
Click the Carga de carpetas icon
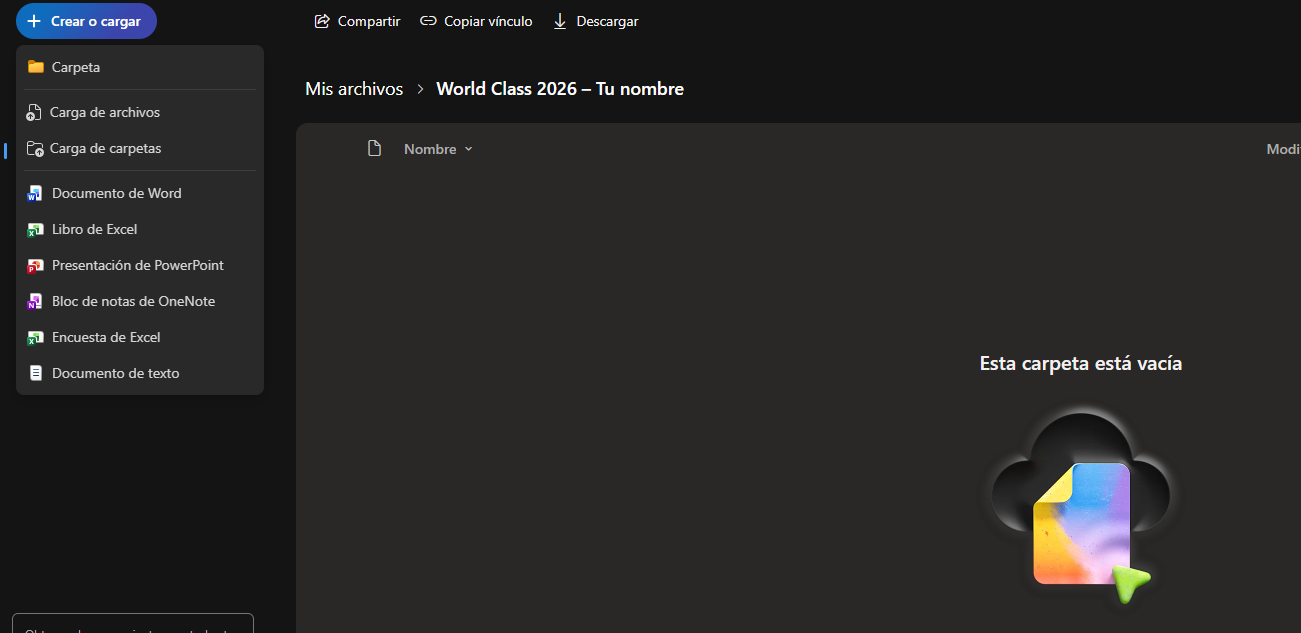click(x=34, y=148)
